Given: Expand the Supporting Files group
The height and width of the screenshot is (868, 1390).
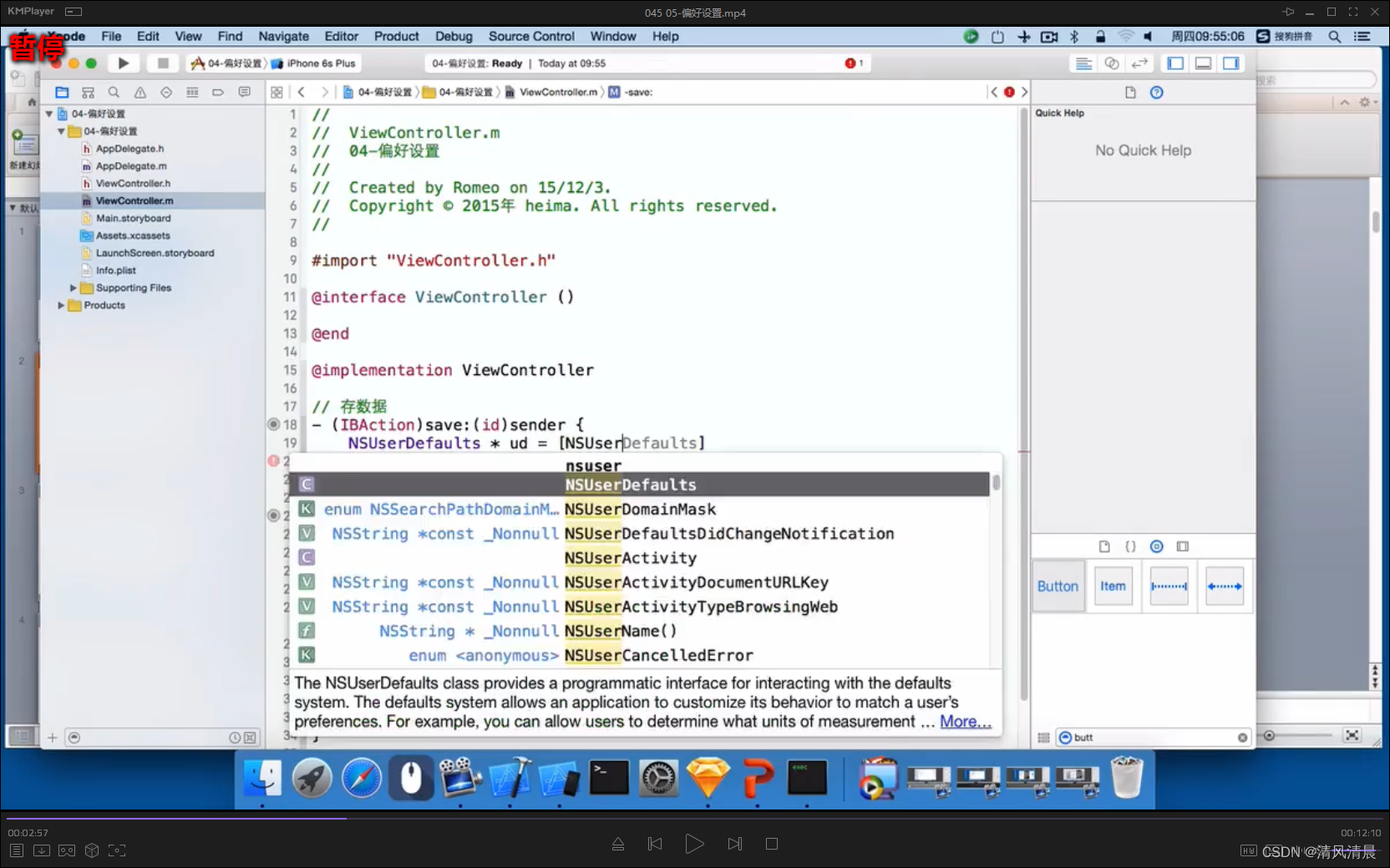Looking at the screenshot, I should coord(74,288).
